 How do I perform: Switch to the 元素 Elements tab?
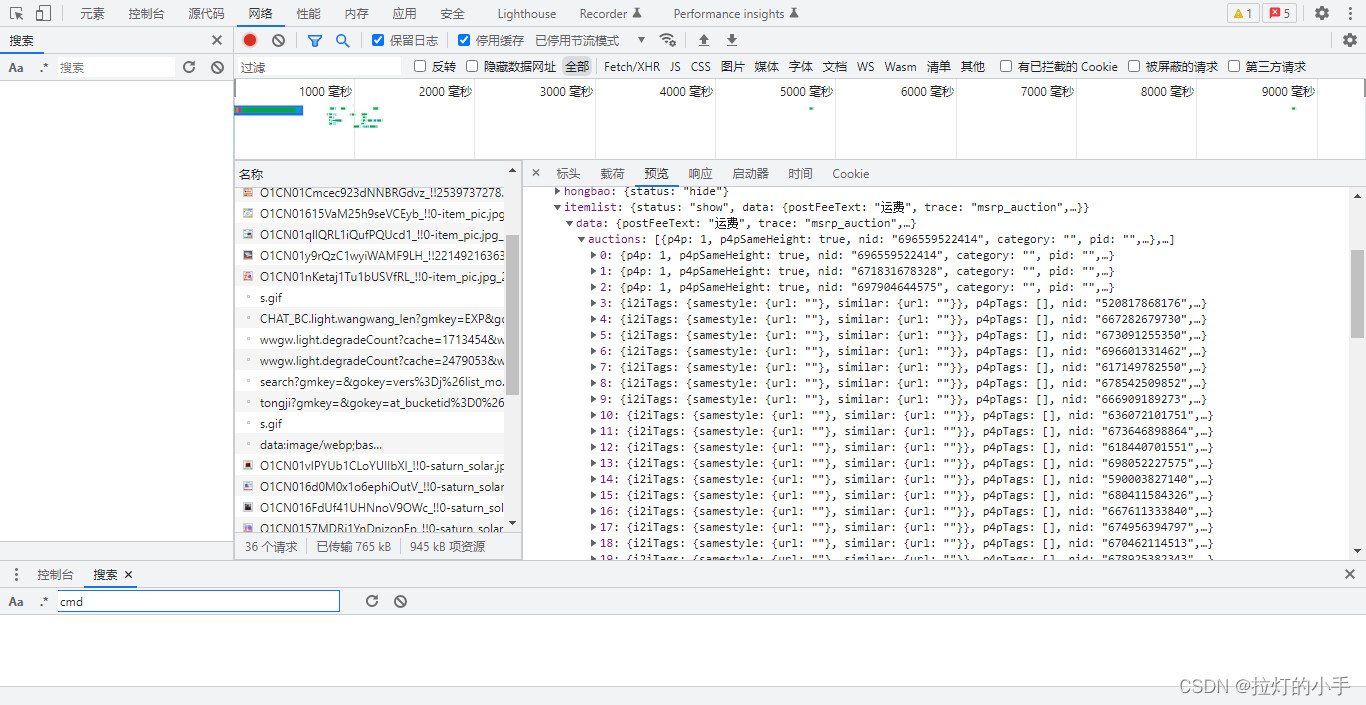click(x=92, y=13)
